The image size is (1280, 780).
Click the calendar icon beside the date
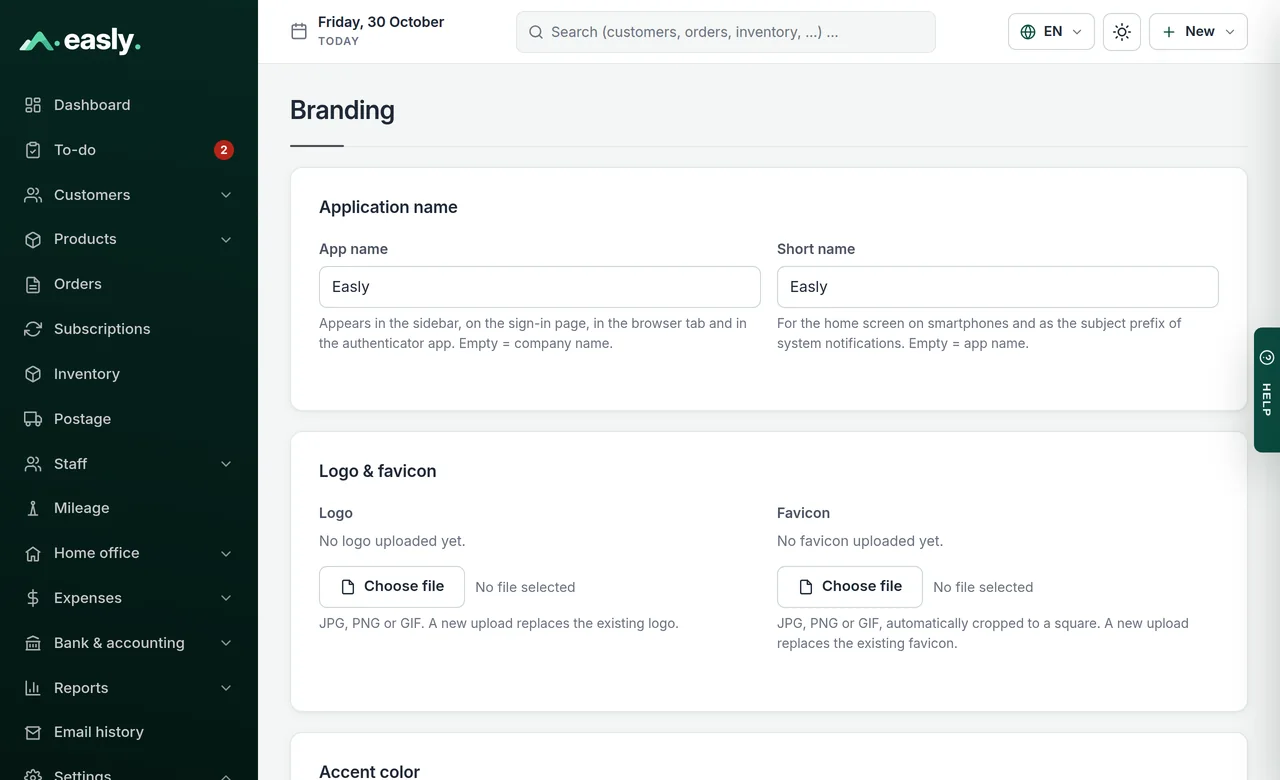coord(299,31)
